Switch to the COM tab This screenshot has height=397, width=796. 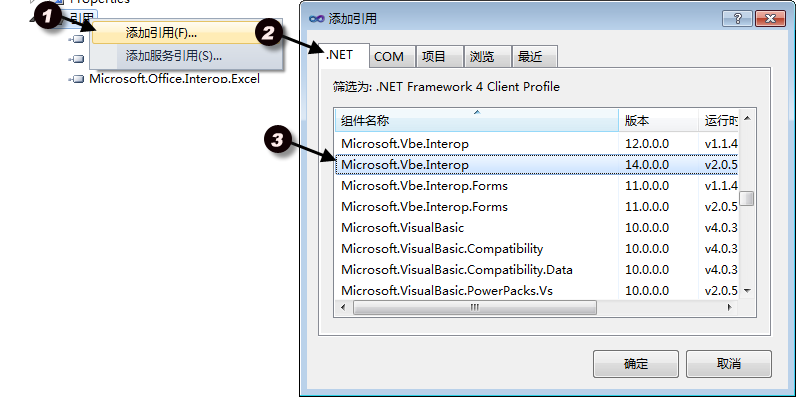pyautogui.click(x=393, y=57)
